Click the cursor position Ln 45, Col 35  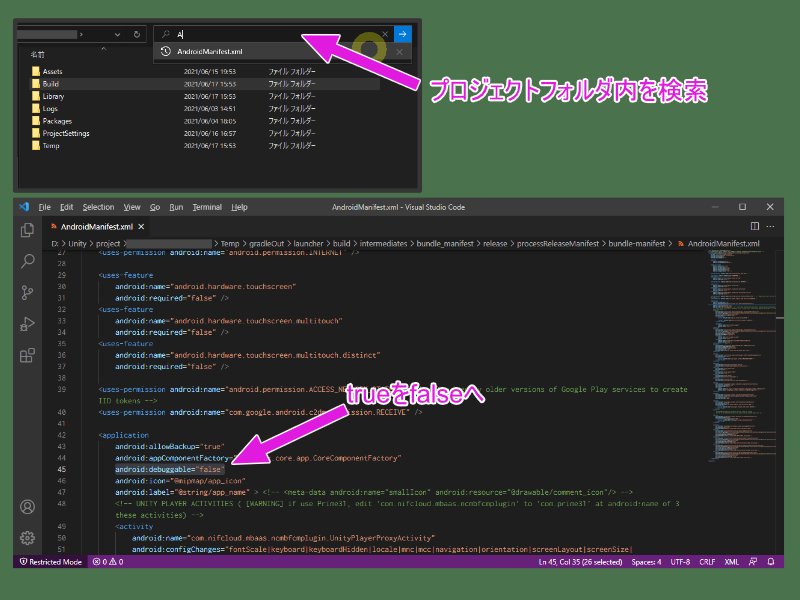[x=581, y=562]
